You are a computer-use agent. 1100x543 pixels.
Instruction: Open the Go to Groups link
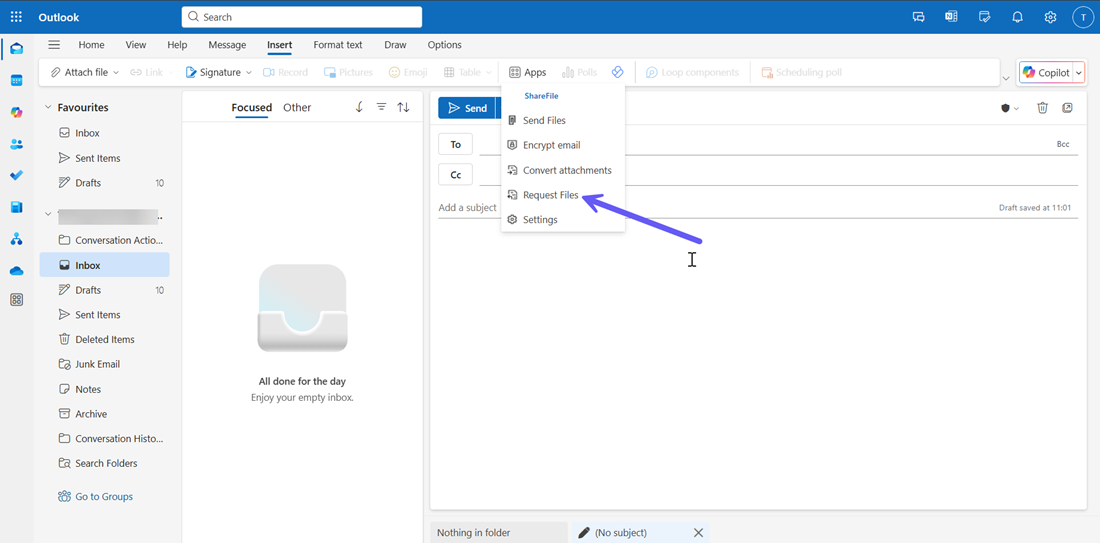point(103,497)
